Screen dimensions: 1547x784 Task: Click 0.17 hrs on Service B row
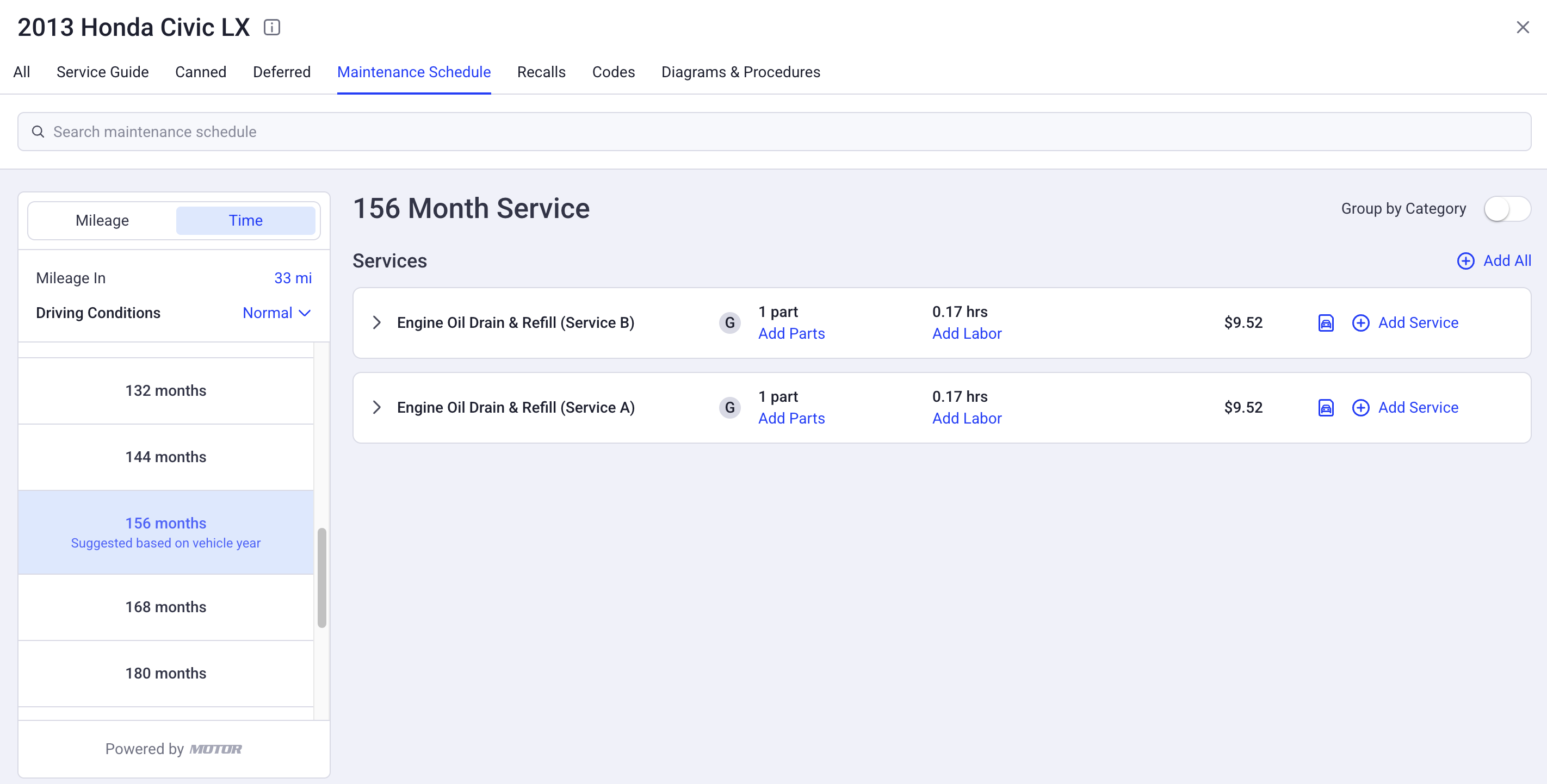click(x=960, y=312)
